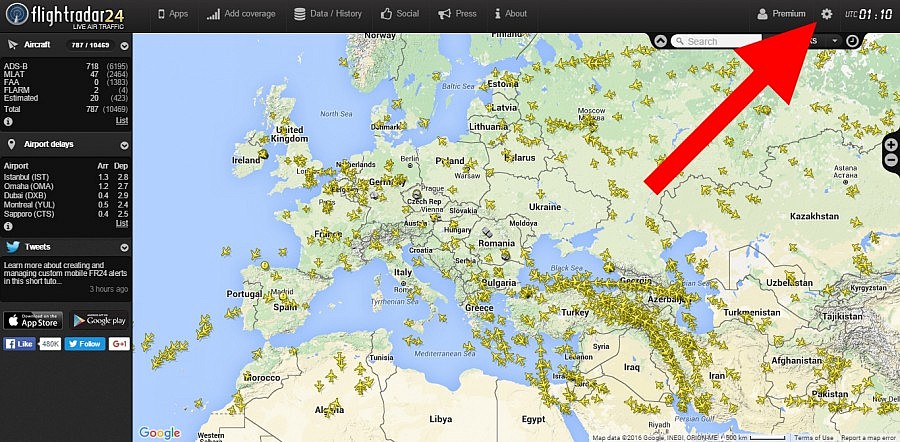Collapse the Aircraft panel
The height and width of the screenshot is (442, 900).
click(125, 46)
